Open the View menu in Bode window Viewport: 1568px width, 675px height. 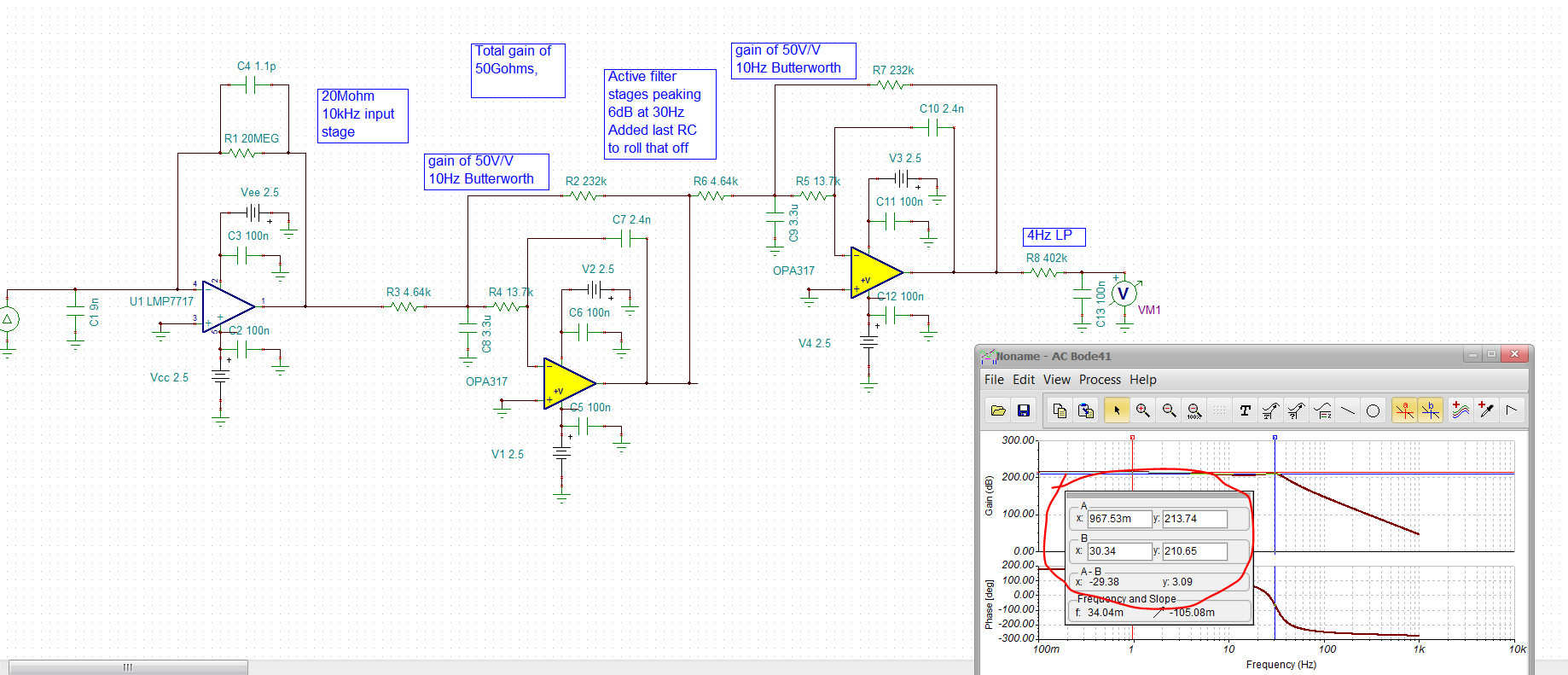click(x=1057, y=380)
